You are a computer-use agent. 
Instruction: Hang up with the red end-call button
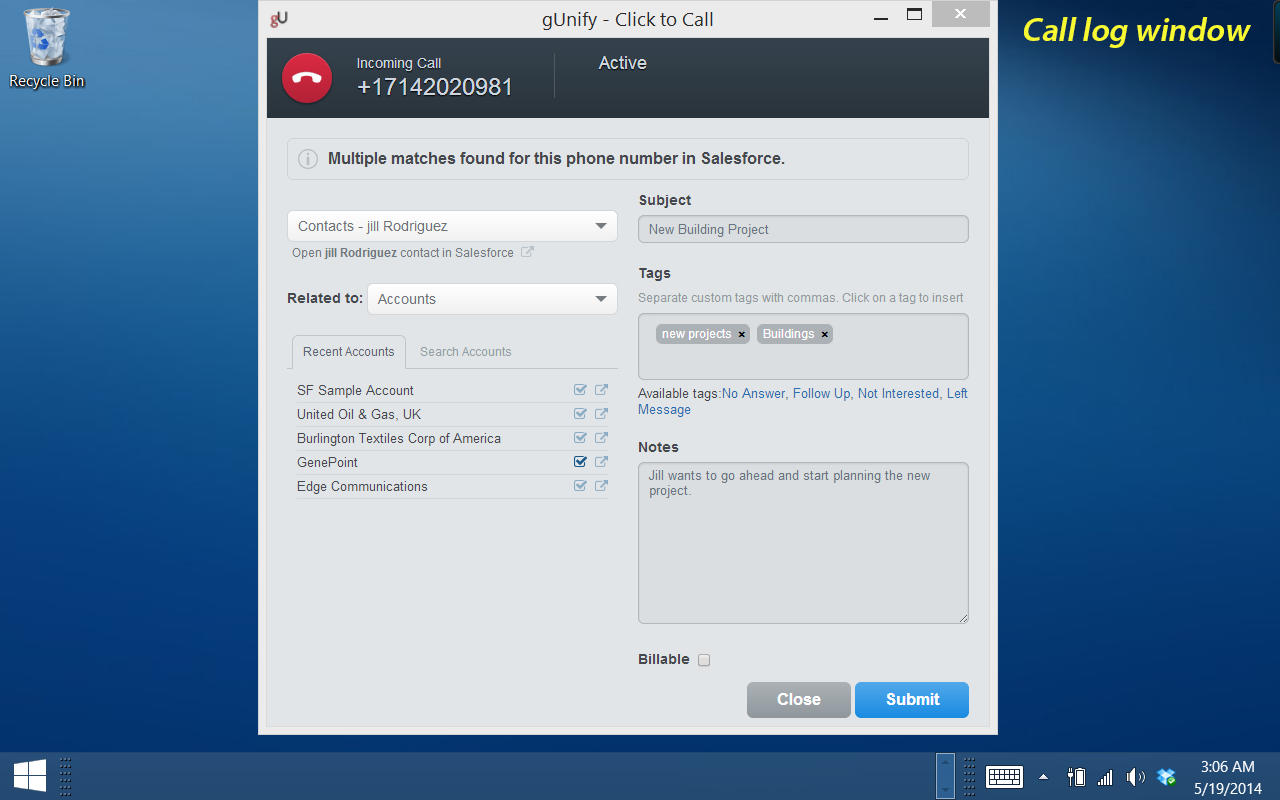pos(307,78)
